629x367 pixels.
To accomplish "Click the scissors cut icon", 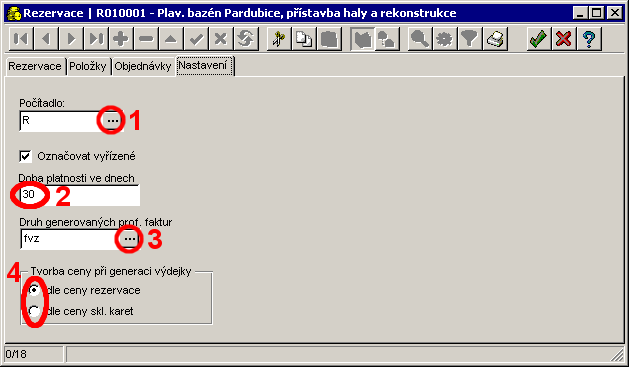I will point(279,39).
